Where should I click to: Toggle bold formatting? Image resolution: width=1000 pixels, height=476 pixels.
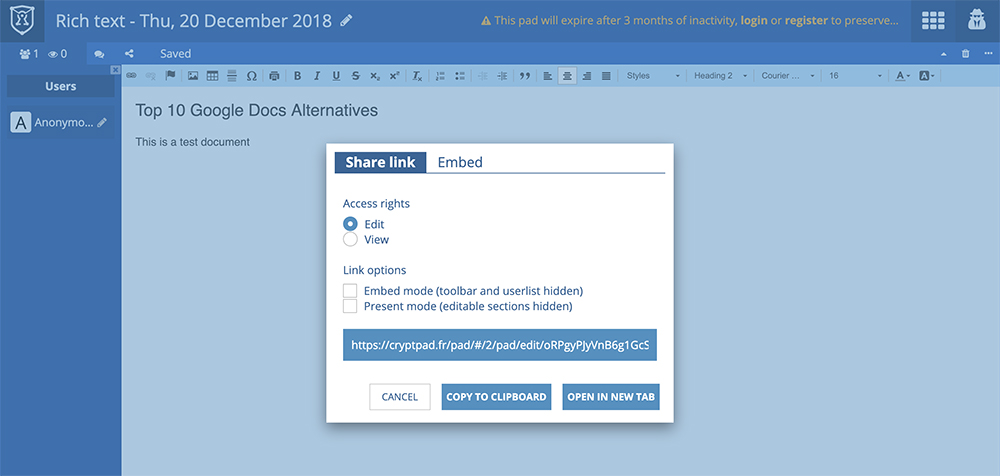pos(297,75)
